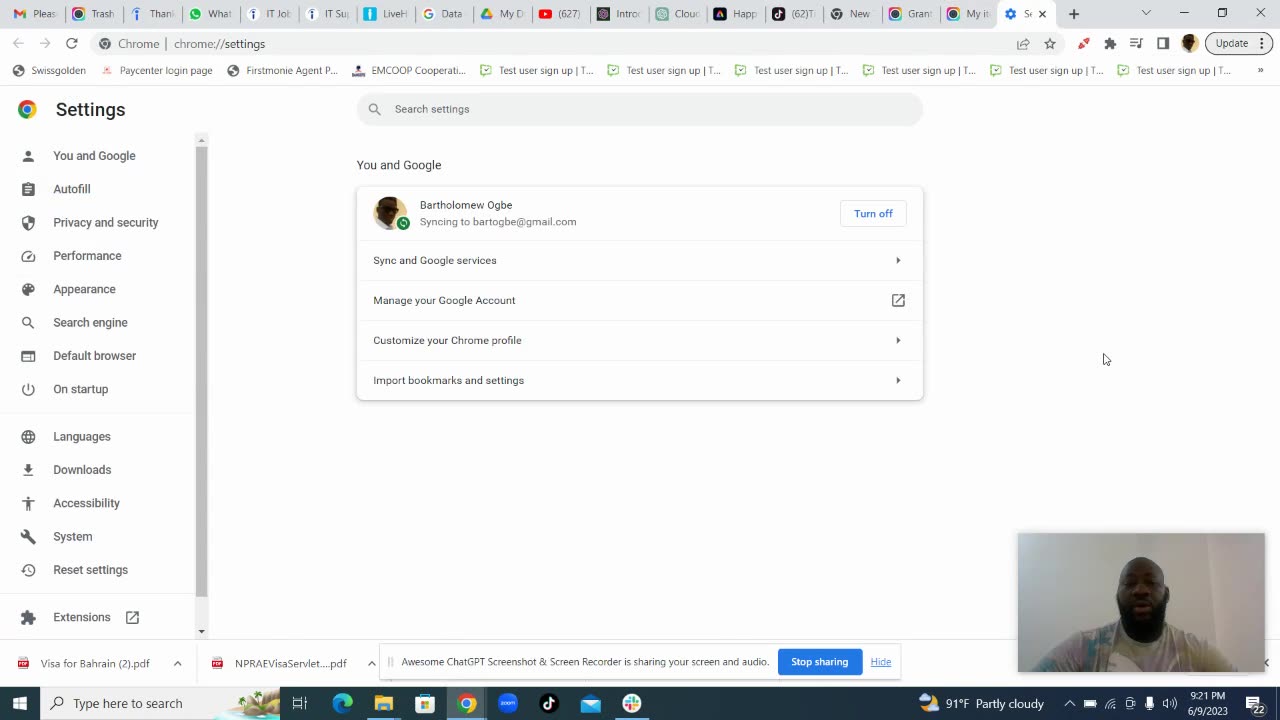
Task: Click the profile avatar in sync card
Action: tap(390, 213)
